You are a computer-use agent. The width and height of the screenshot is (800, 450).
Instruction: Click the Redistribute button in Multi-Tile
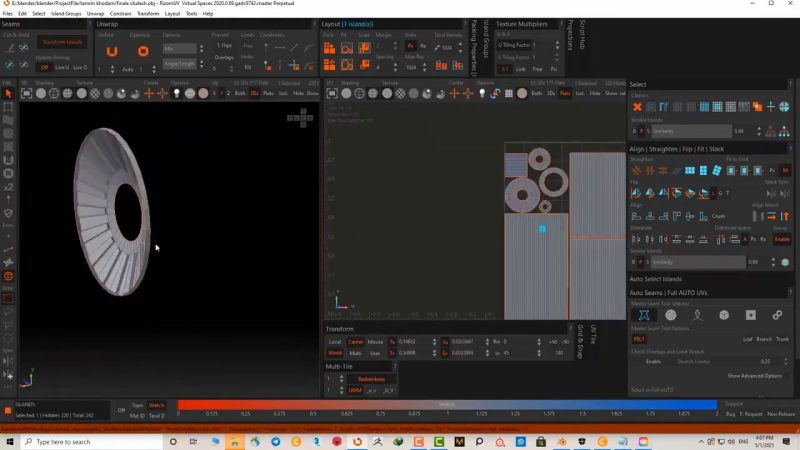371,379
